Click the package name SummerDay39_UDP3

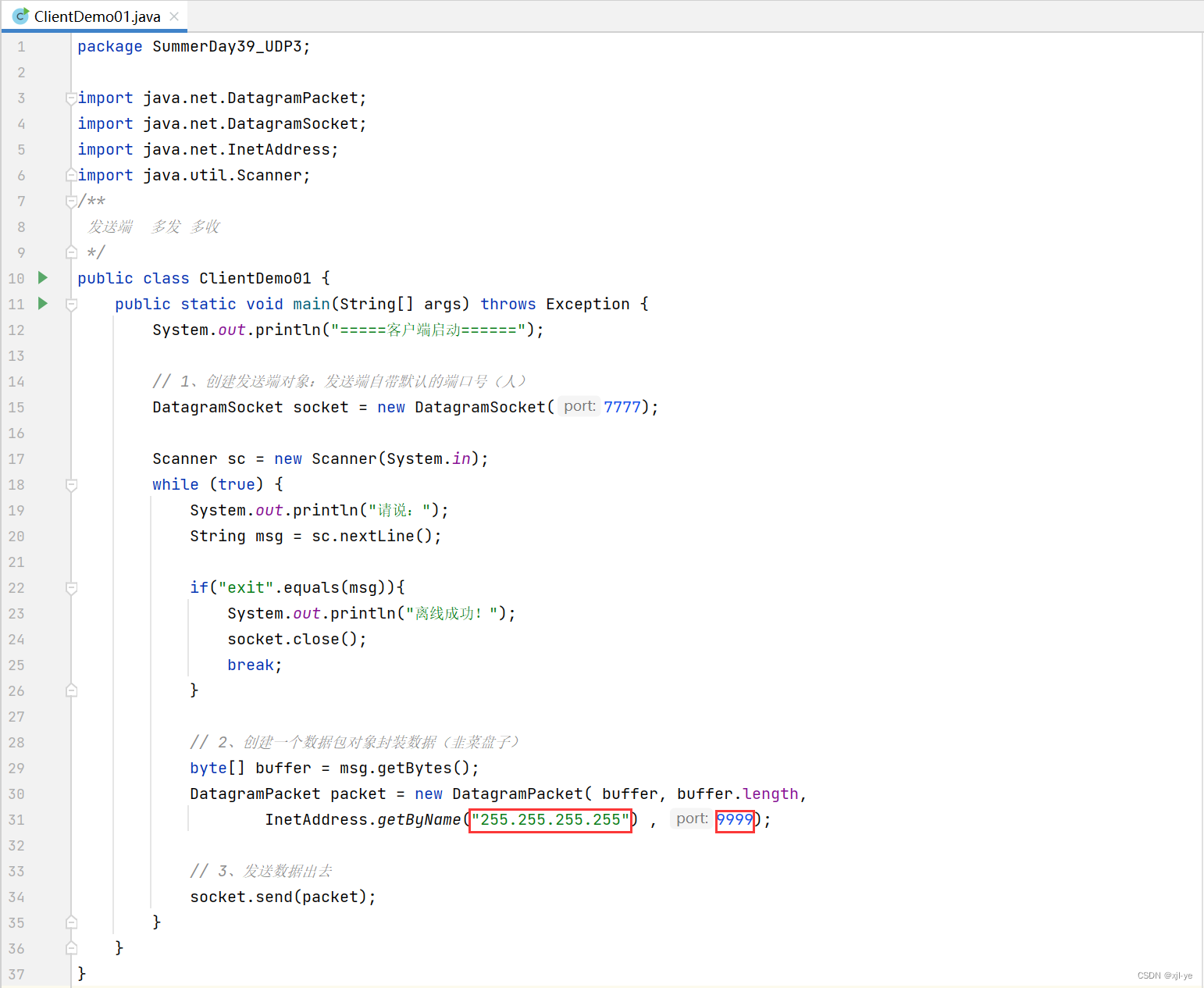click(227, 47)
